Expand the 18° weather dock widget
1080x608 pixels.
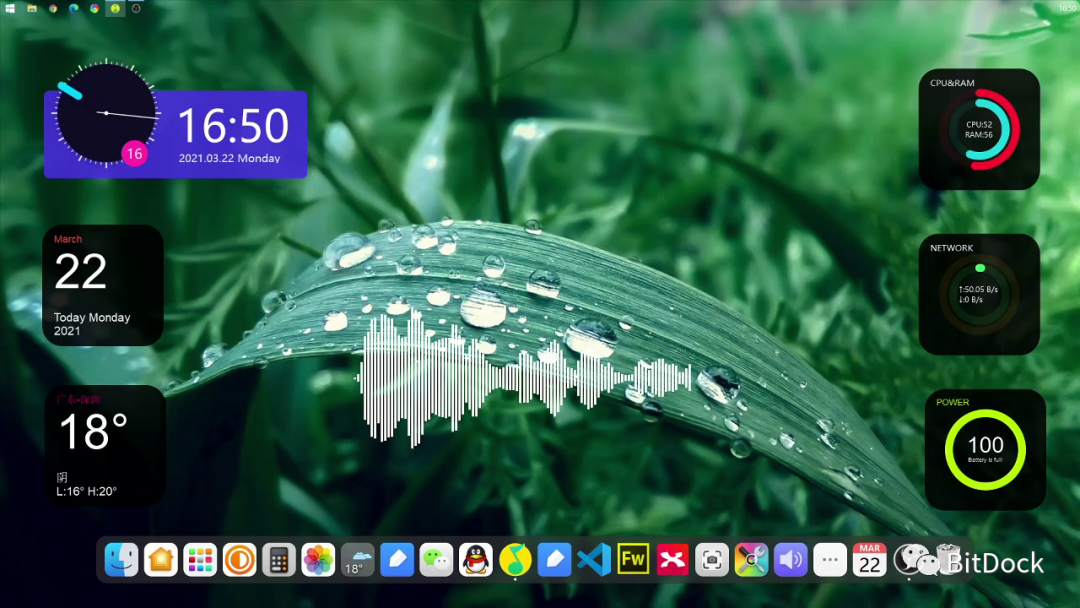(x=356, y=560)
